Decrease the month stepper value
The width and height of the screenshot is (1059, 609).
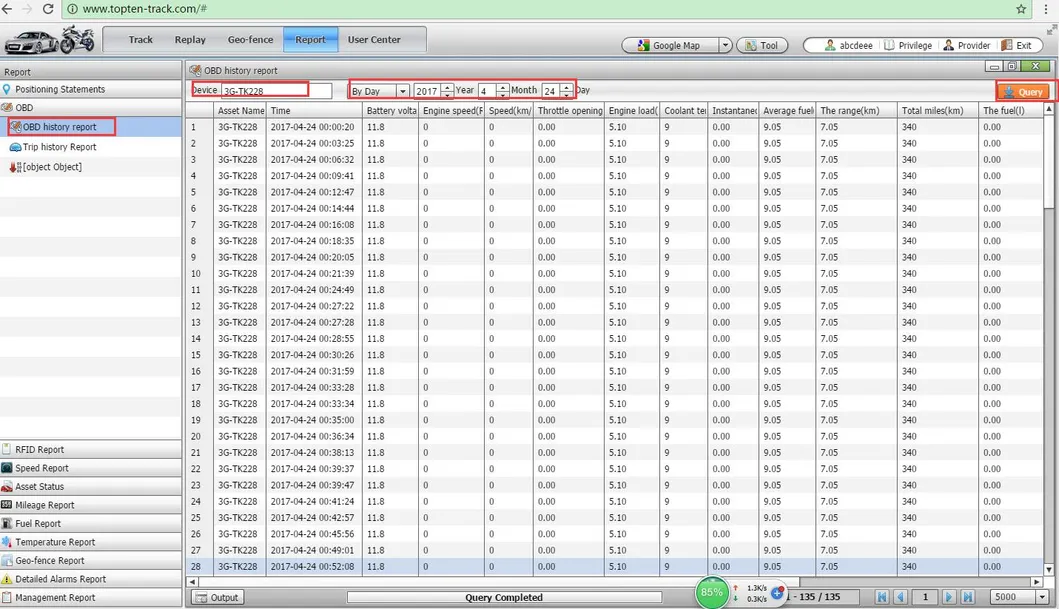click(x=502, y=95)
